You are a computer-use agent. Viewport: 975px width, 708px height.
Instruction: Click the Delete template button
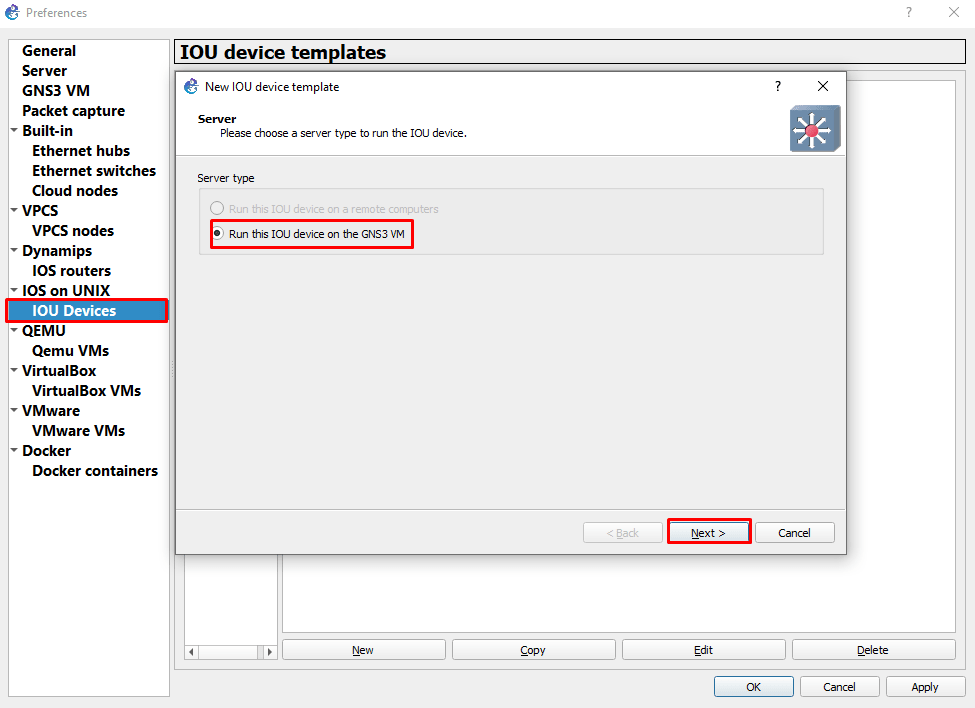(x=874, y=650)
